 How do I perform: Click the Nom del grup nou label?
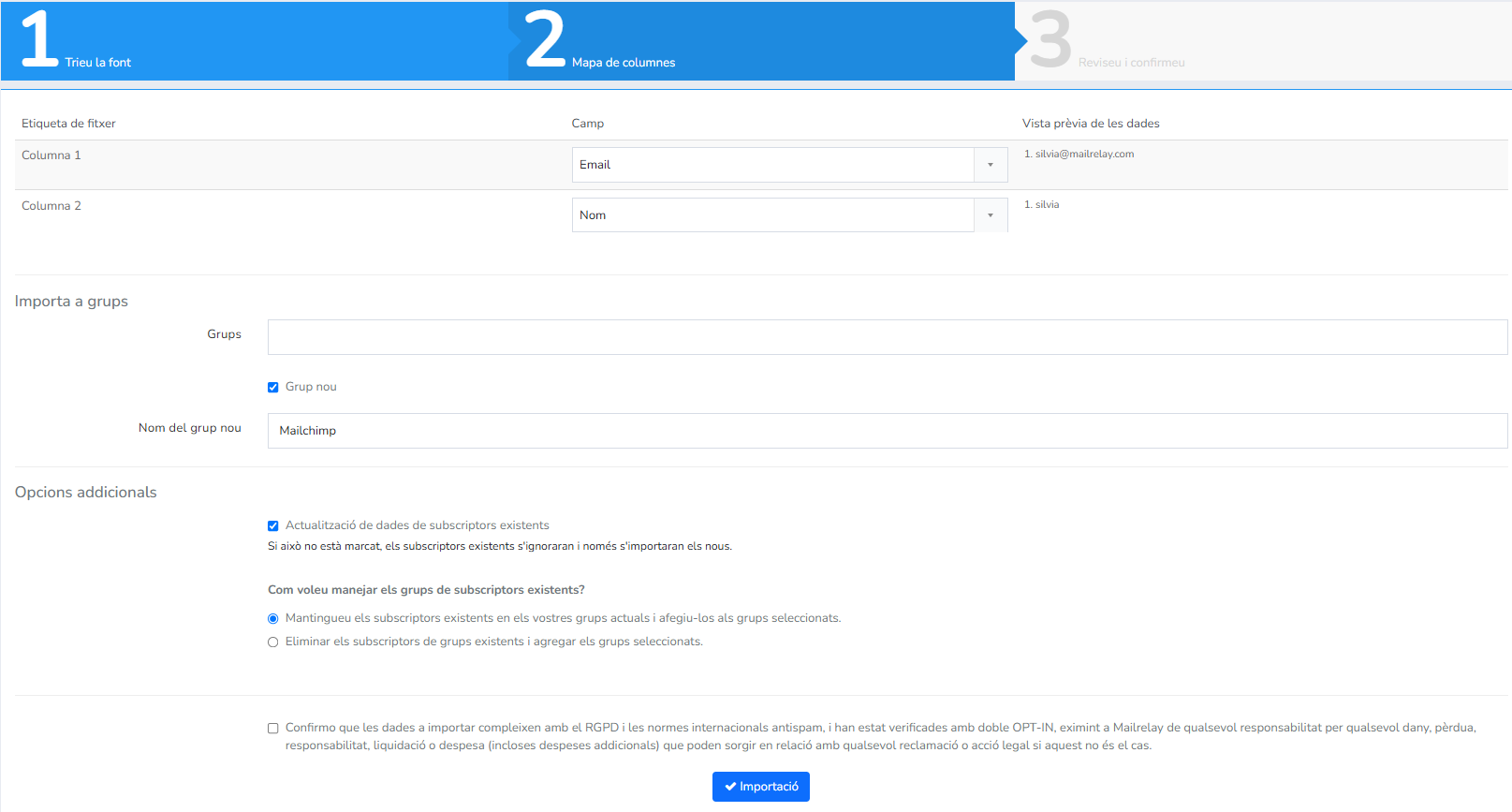click(190, 428)
